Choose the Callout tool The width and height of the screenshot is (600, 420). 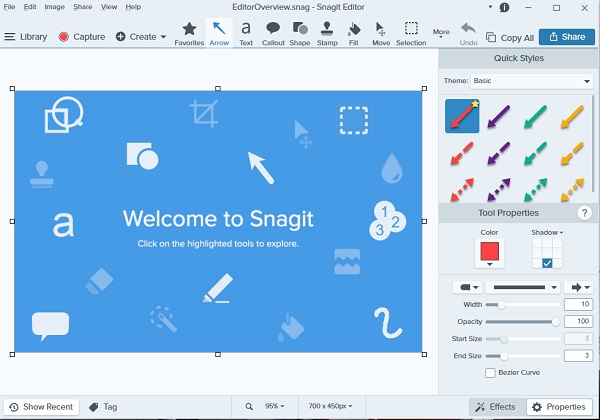[272, 33]
